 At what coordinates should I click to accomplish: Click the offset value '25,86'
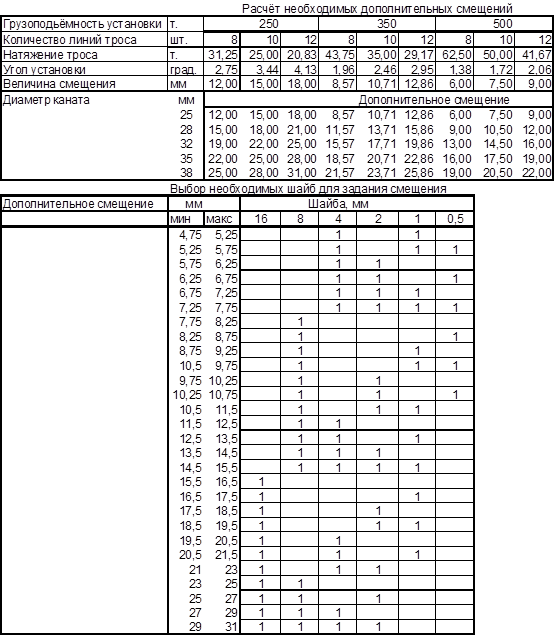tap(419, 173)
